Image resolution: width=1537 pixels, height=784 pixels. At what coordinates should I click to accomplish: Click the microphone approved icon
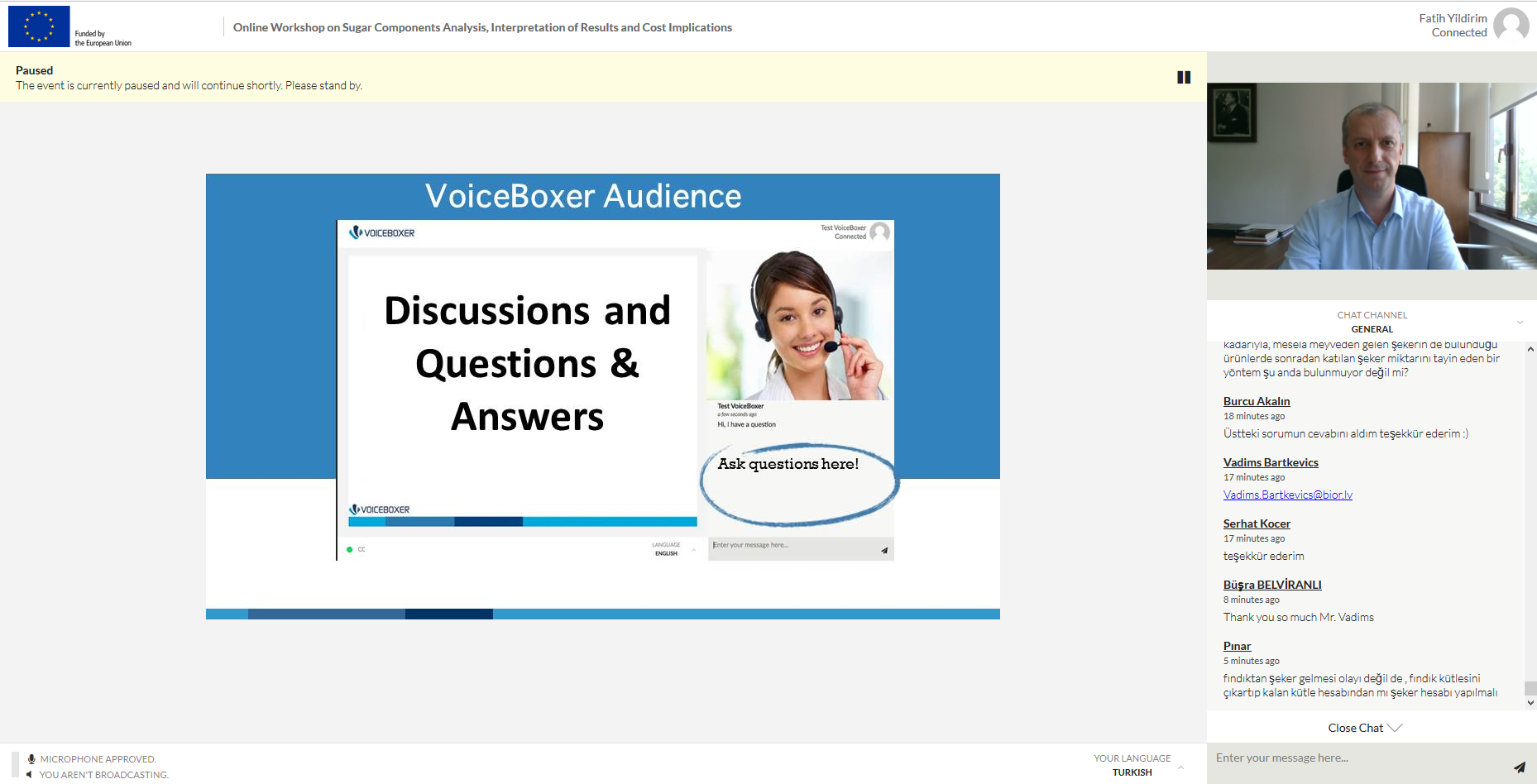point(31,759)
